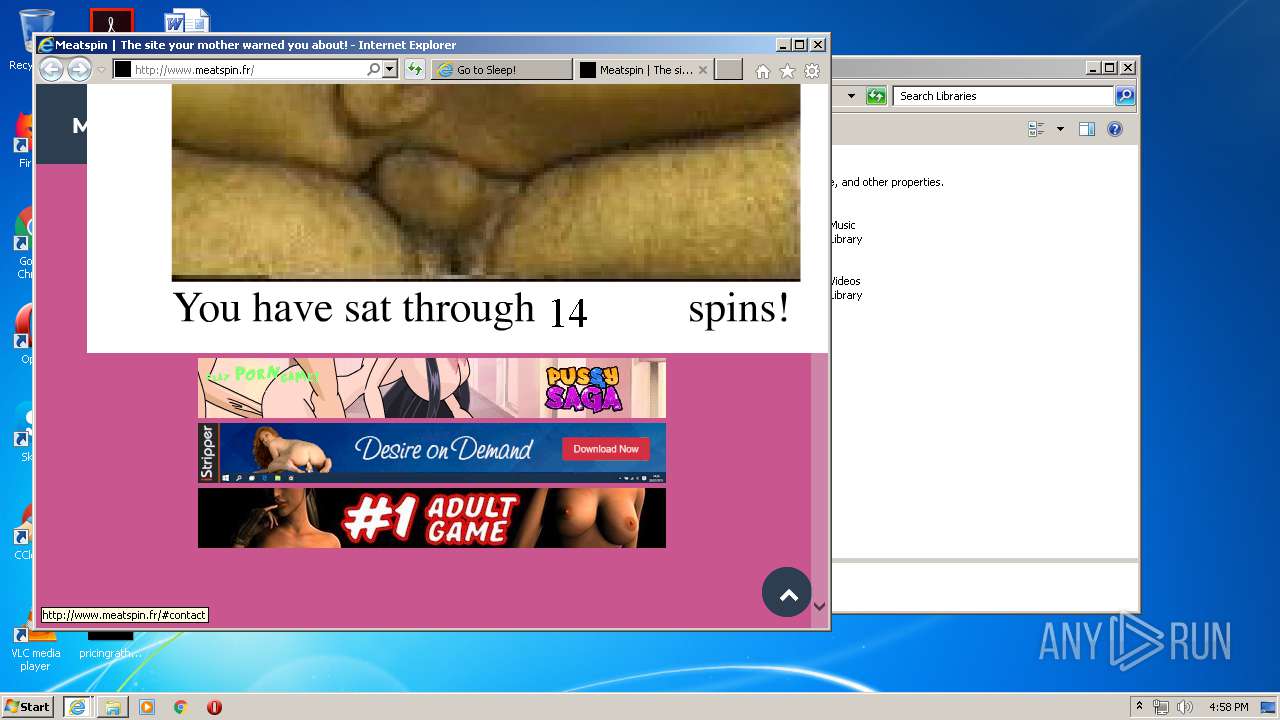Open the volume speaker tray icon
The image size is (1280, 720).
pos(1185,707)
